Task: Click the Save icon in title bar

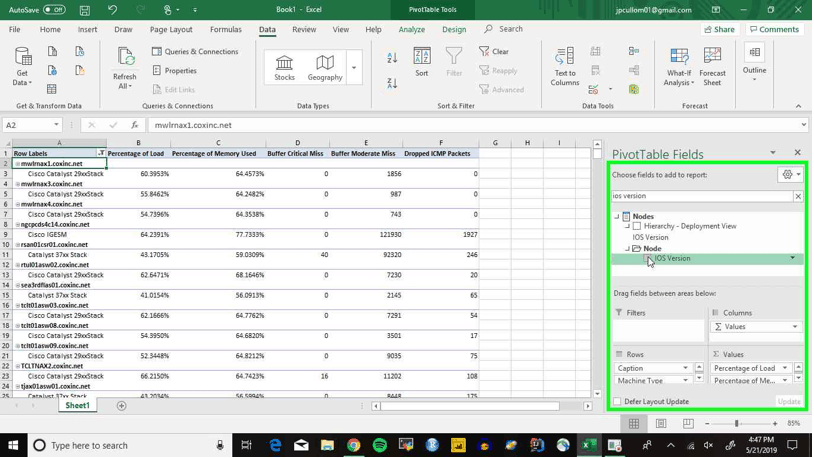Action: pos(85,10)
